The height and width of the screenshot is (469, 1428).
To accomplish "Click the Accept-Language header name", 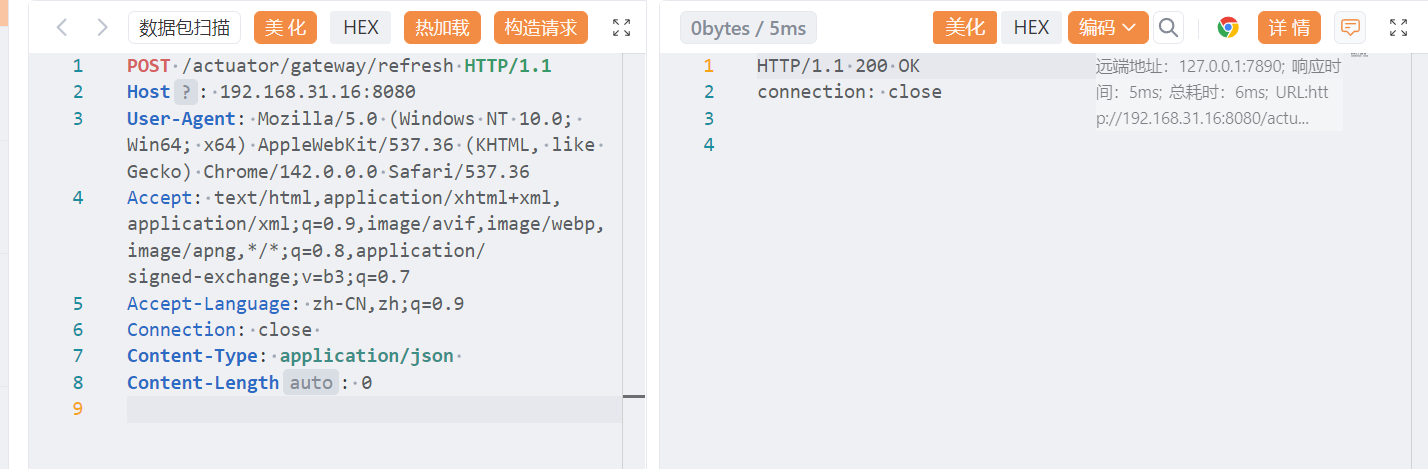I will tap(209, 304).
